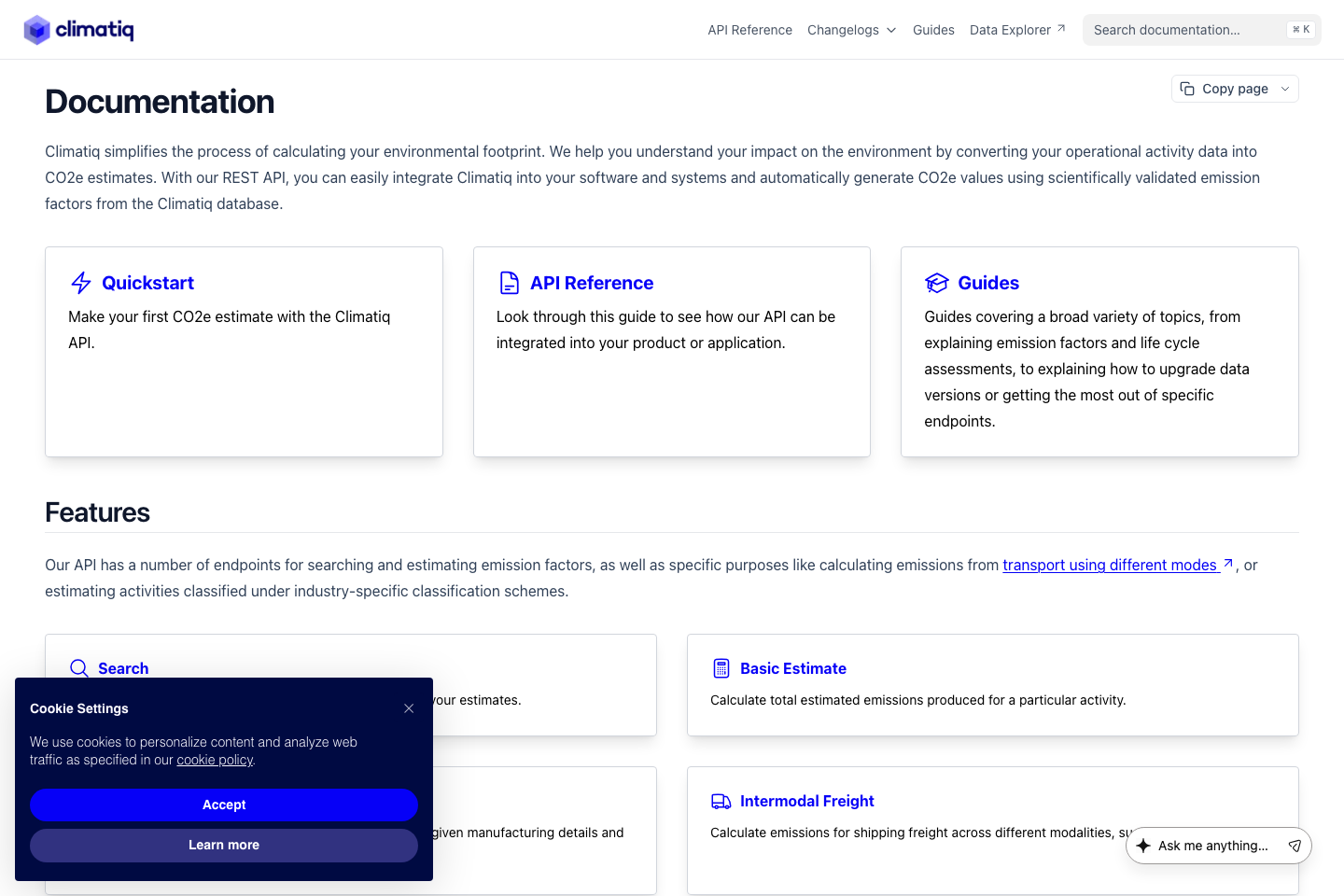View the cookie policy

point(214,760)
